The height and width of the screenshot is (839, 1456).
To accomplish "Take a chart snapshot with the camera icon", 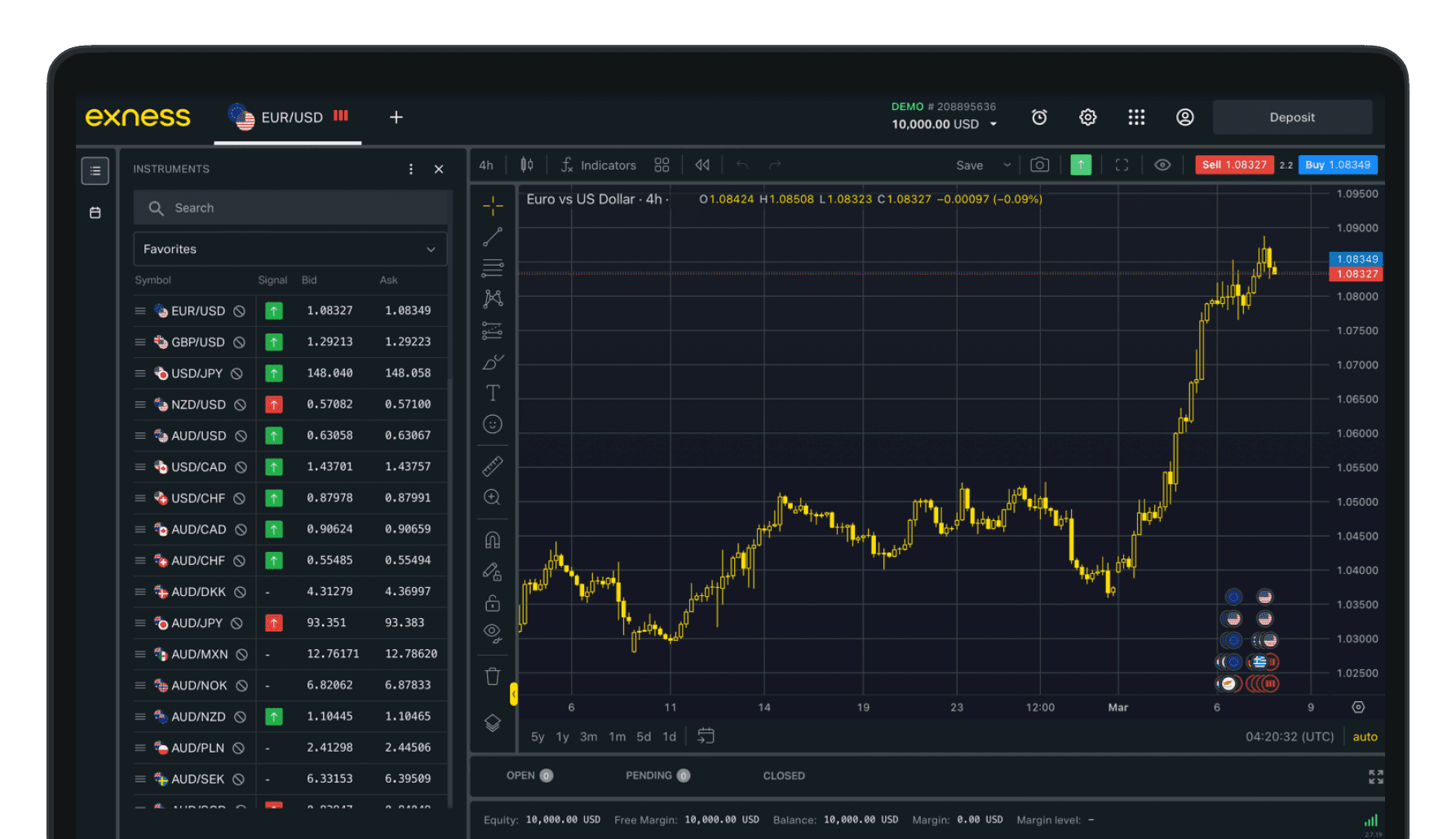I will (x=1039, y=165).
